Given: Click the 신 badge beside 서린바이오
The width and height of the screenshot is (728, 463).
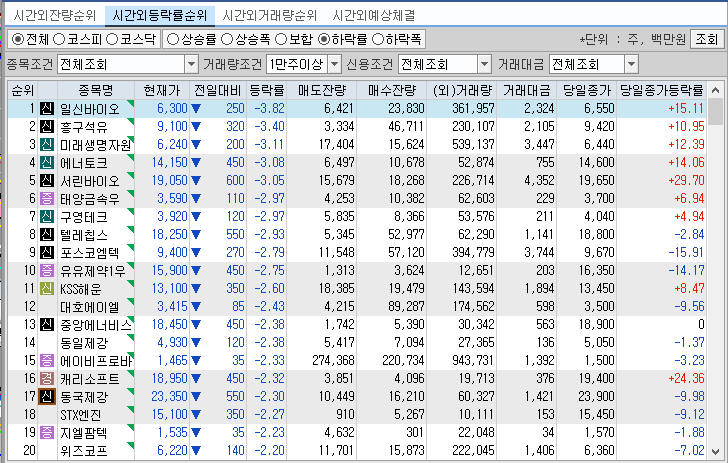Looking at the screenshot, I should [46, 181].
